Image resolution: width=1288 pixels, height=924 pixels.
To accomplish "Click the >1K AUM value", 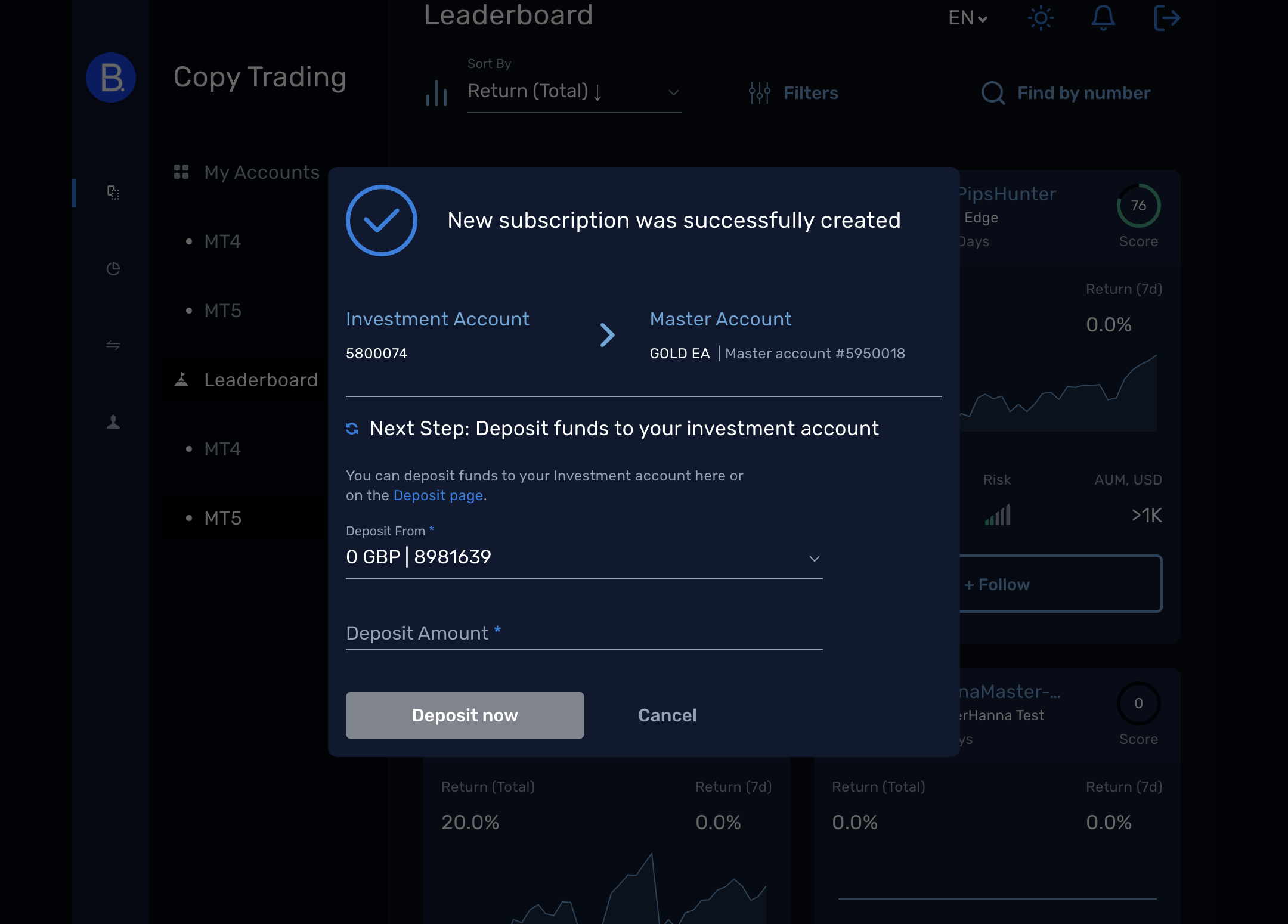I will point(1147,516).
